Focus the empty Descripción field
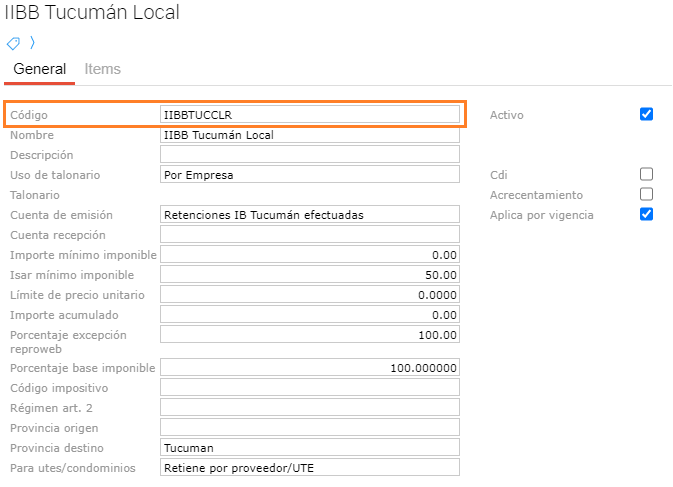673x487 pixels. [x=309, y=155]
